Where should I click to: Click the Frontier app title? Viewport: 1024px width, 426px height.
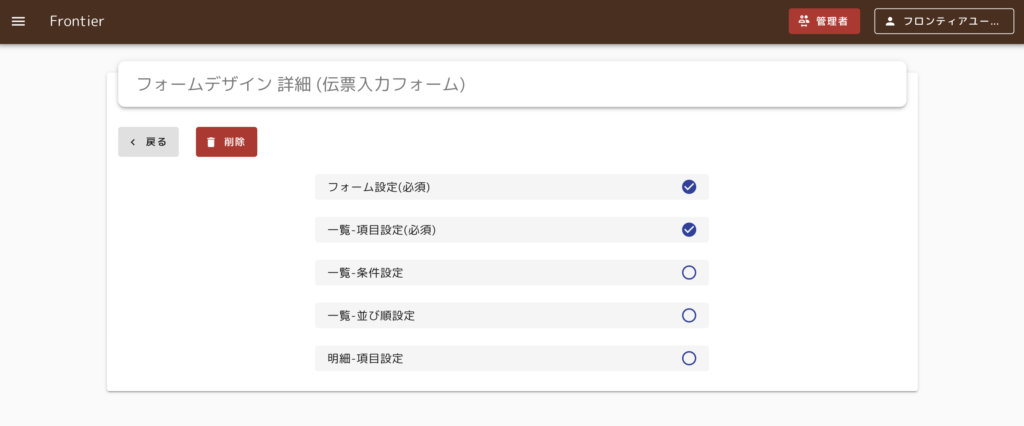pos(77,22)
